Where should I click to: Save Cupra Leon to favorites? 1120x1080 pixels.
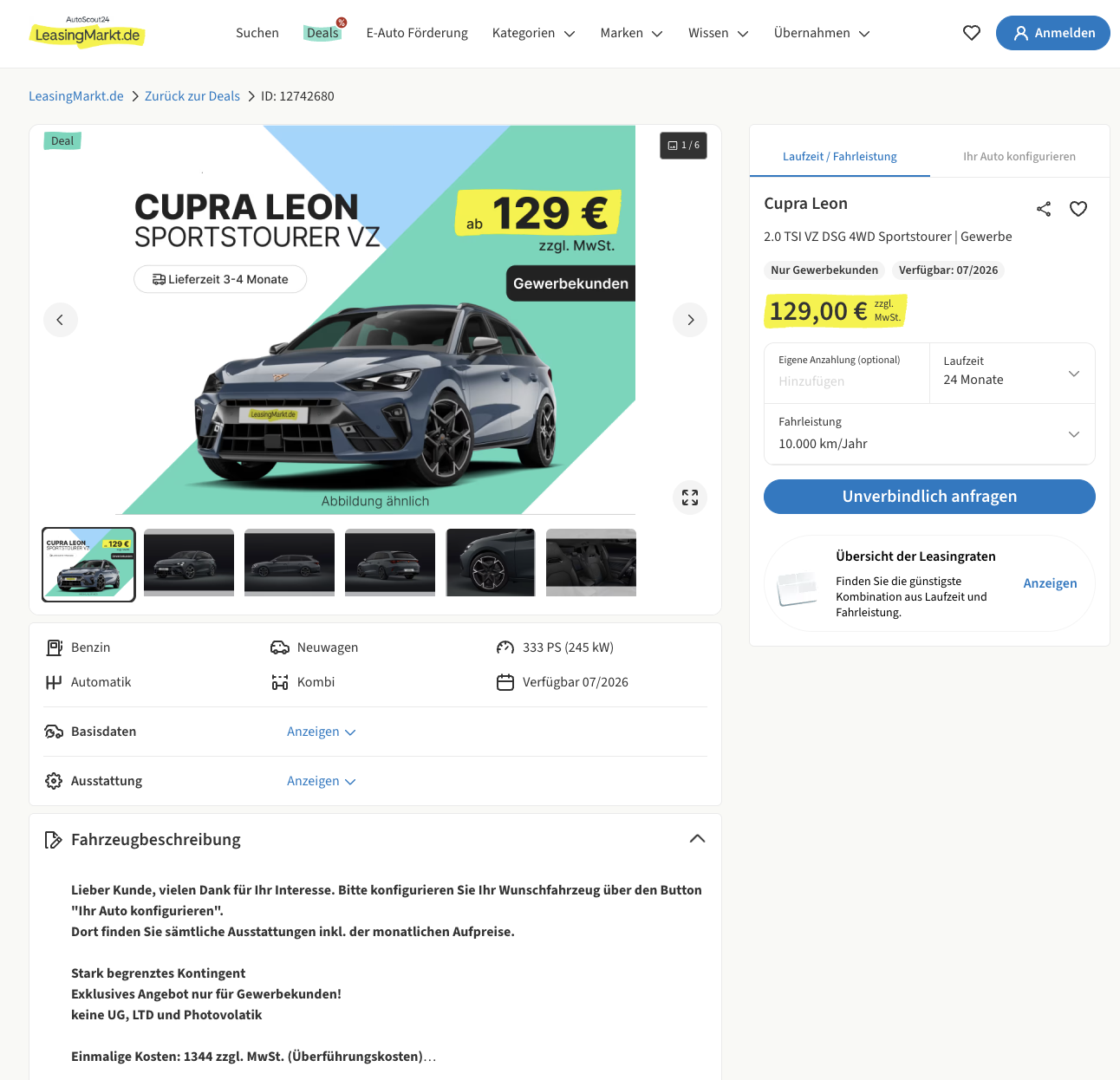coord(1078,209)
